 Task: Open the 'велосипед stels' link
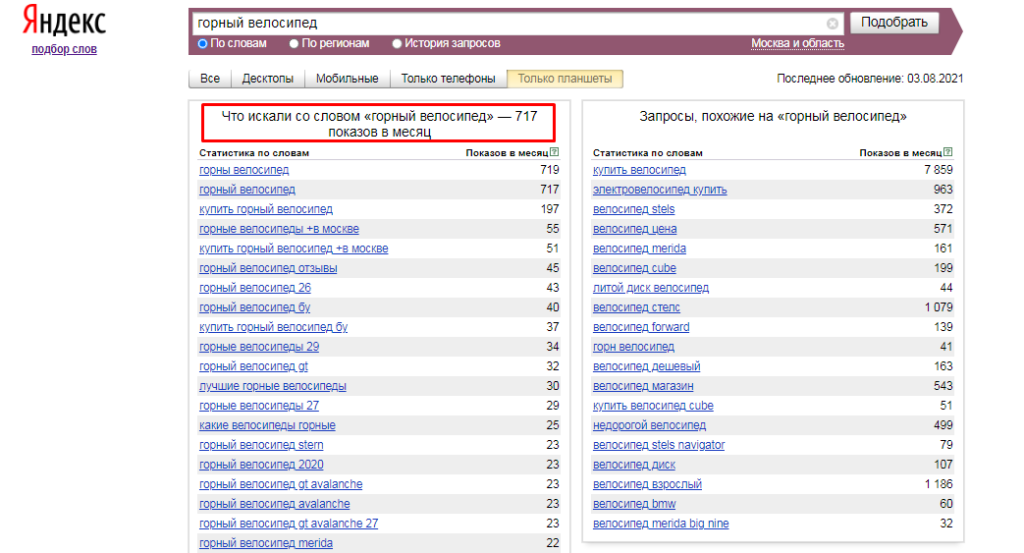click(x=633, y=209)
